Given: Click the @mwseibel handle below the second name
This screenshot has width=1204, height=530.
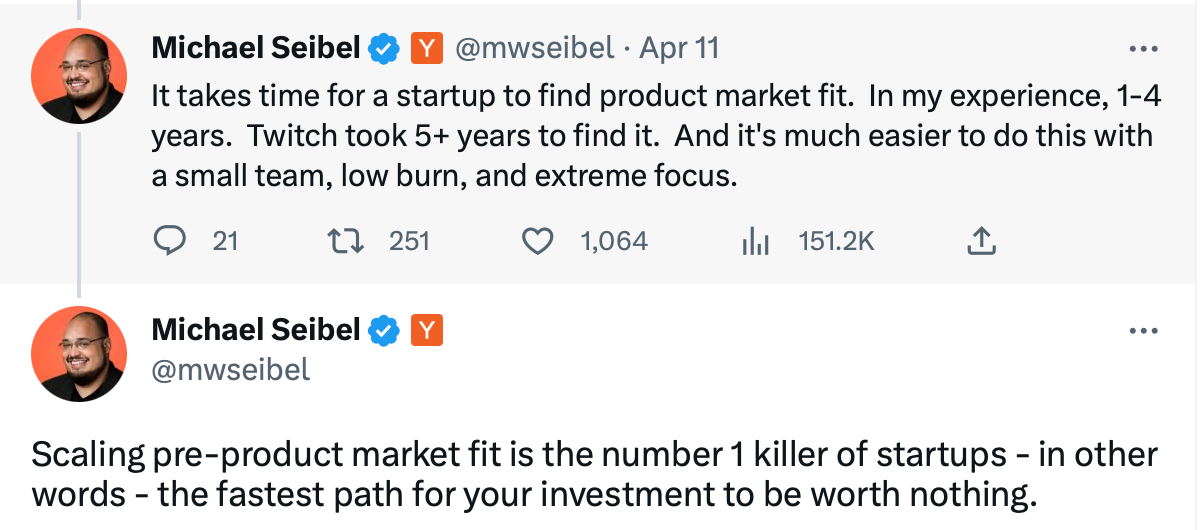Looking at the screenshot, I should [x=231, y=370].
